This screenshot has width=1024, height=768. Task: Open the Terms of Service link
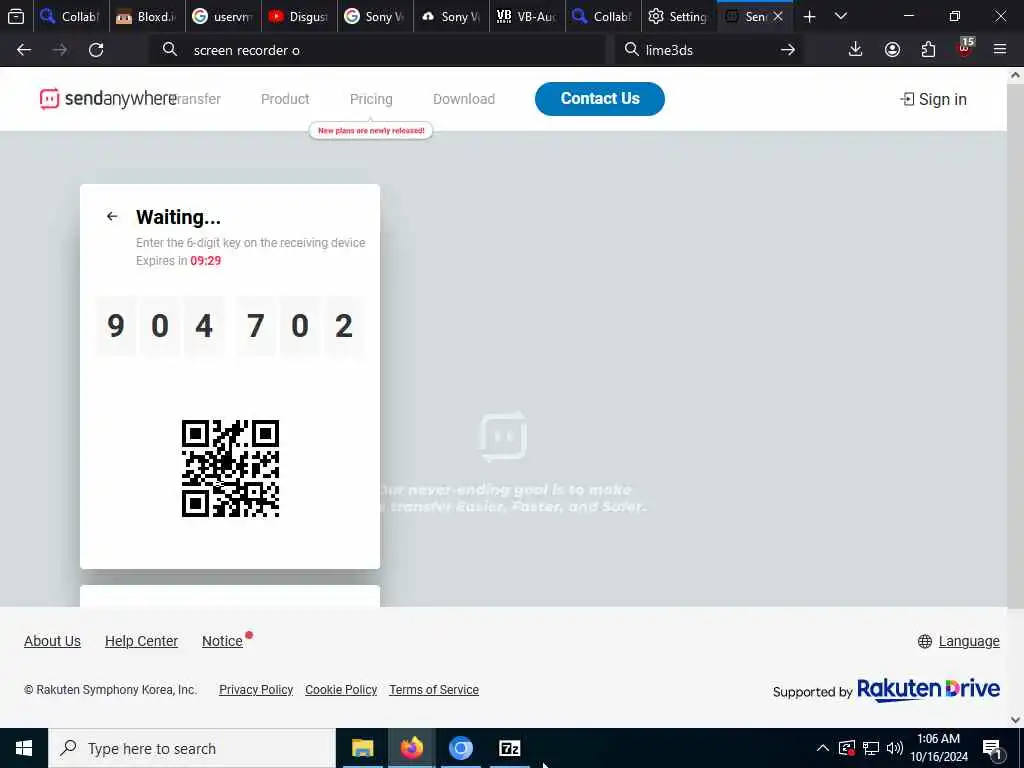[434, 690]
